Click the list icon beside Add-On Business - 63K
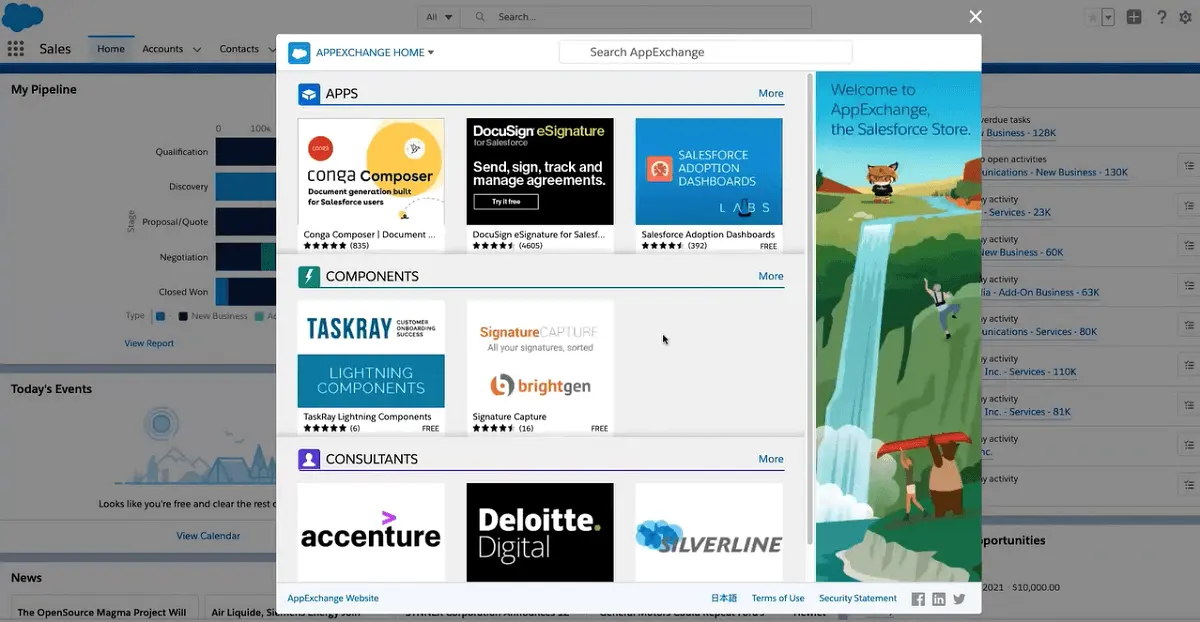This screenshot has height=622, width=1200. tap(1189, 286)
